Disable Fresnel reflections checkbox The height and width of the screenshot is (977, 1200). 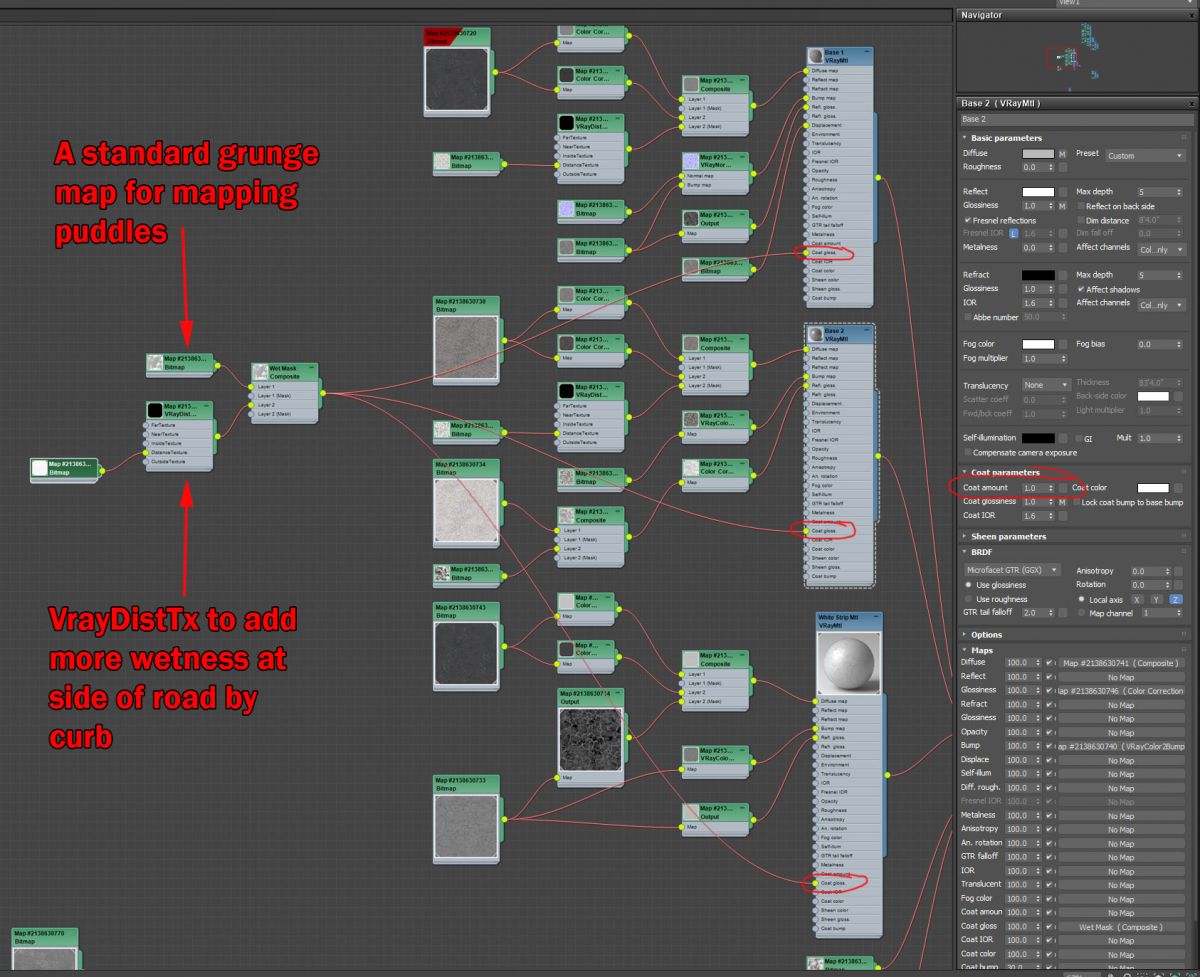[967, 220]
